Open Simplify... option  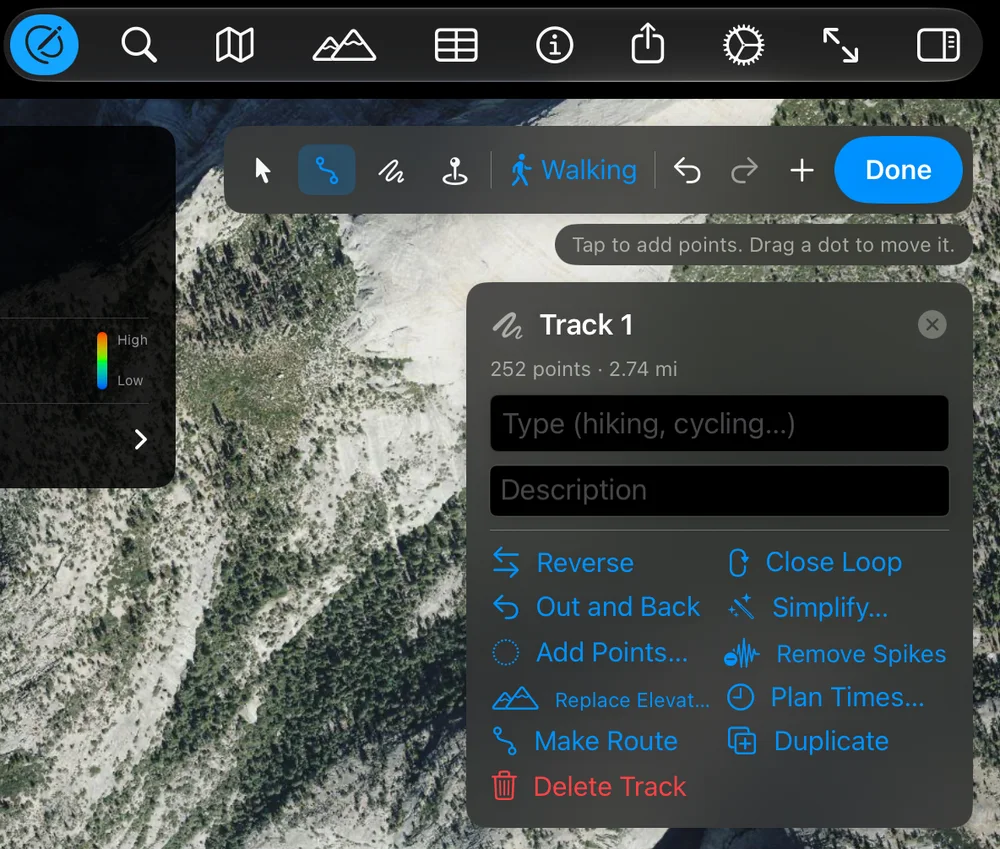coord(807,607)
